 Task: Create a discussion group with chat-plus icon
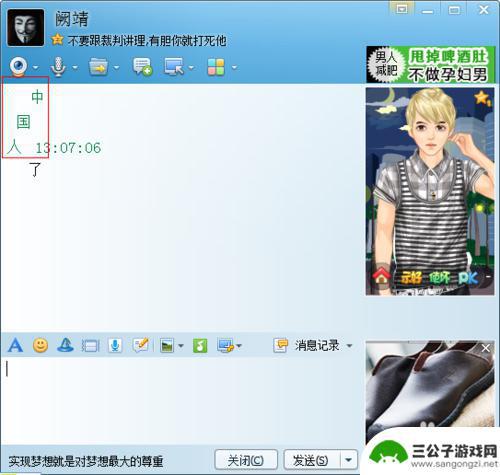(x=142, y=67)
